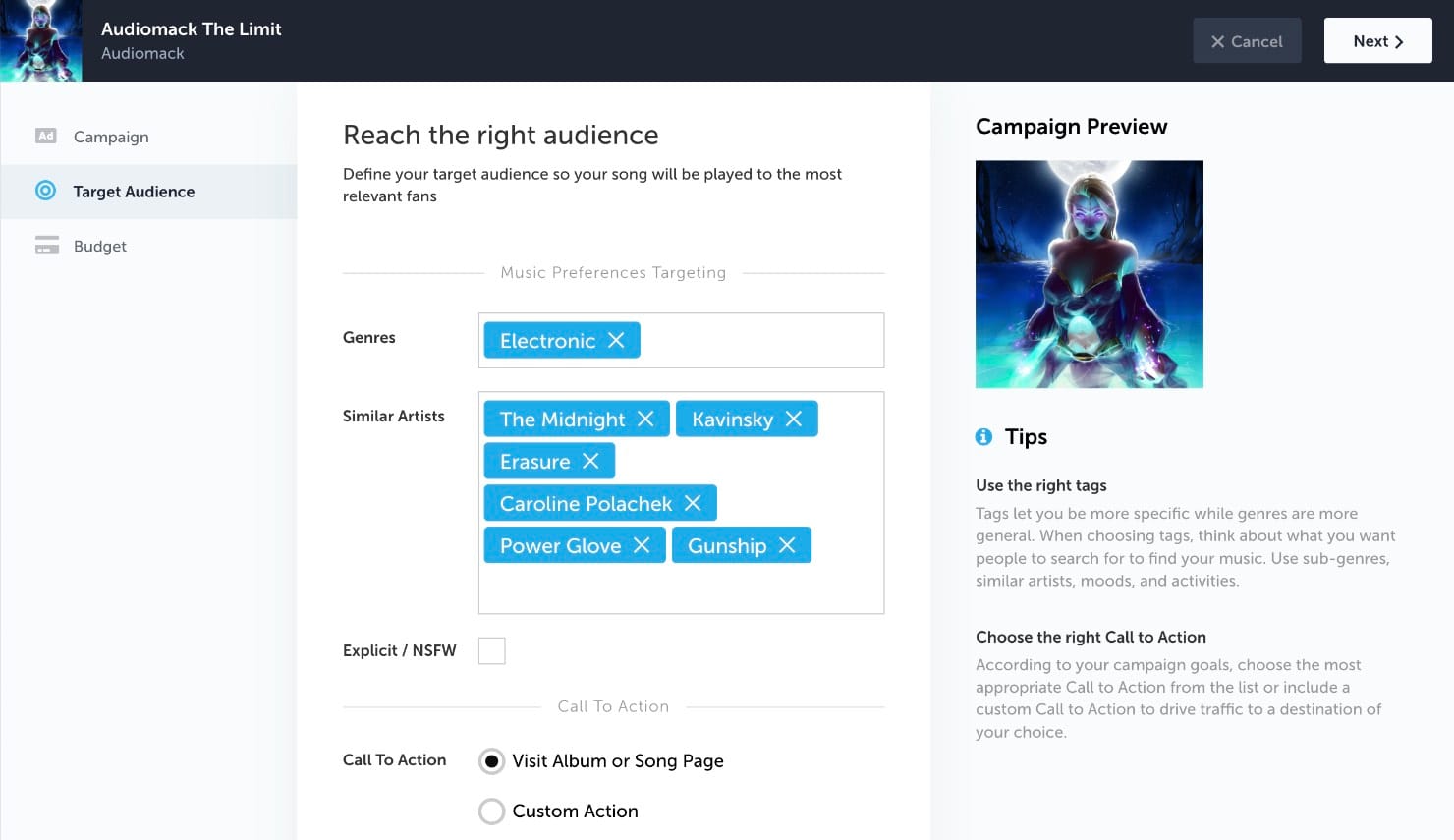Remove Power Glove artist tag
This screenshot has width=1454, height=840.
(642, 545)
